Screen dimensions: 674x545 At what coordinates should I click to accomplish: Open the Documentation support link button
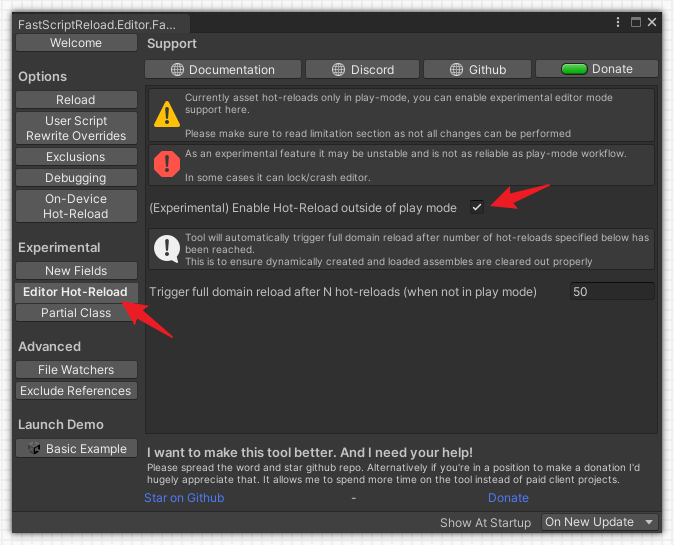pyautogui.click(x=223, y=69)
